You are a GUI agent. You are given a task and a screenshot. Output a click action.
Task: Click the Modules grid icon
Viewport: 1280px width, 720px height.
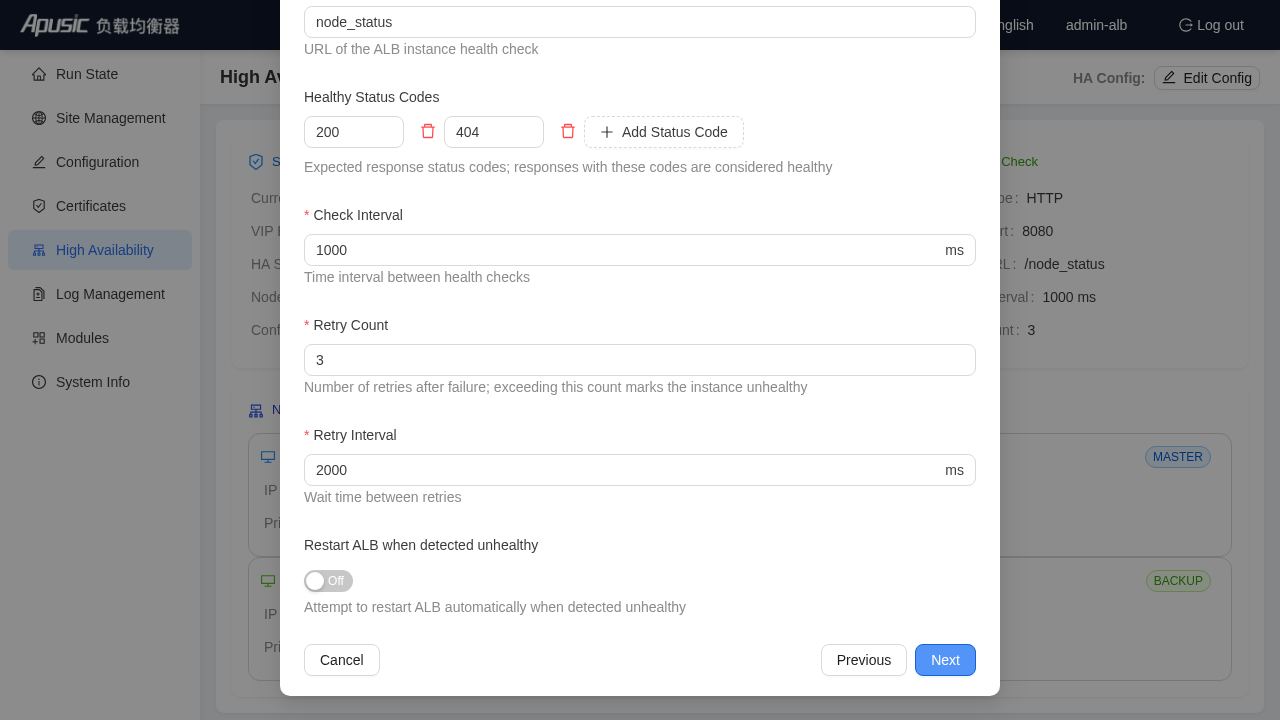click(x=39, y=338)
